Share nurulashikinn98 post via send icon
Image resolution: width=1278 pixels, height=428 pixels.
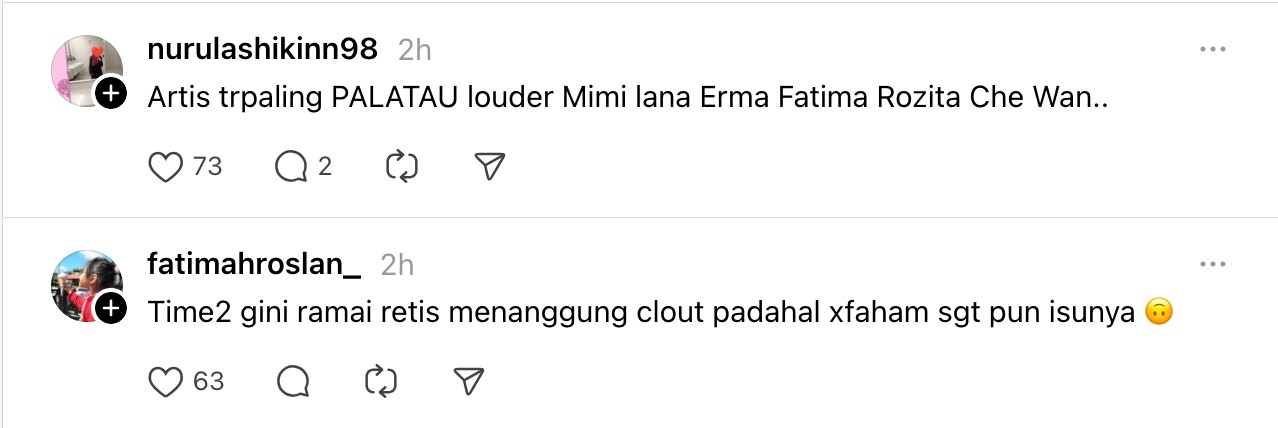[x=489, y=167]
